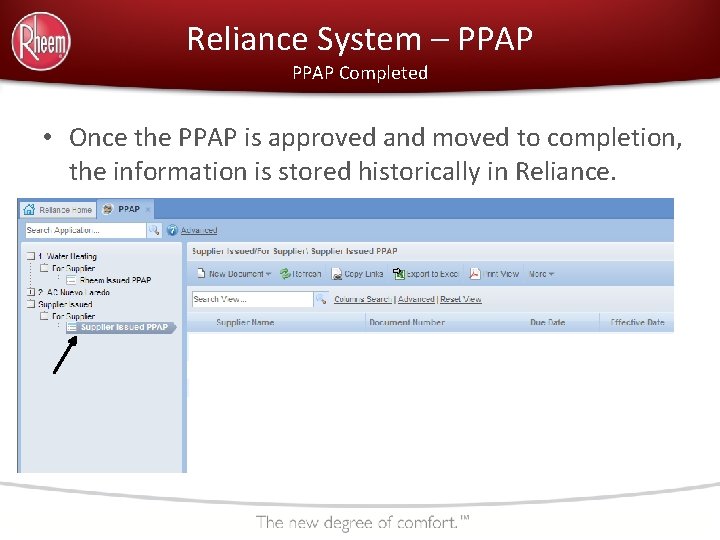Select the Supplier Issued tree item
Image resolution: width=720 pixels, height=540 pixels.
(65, 304)
